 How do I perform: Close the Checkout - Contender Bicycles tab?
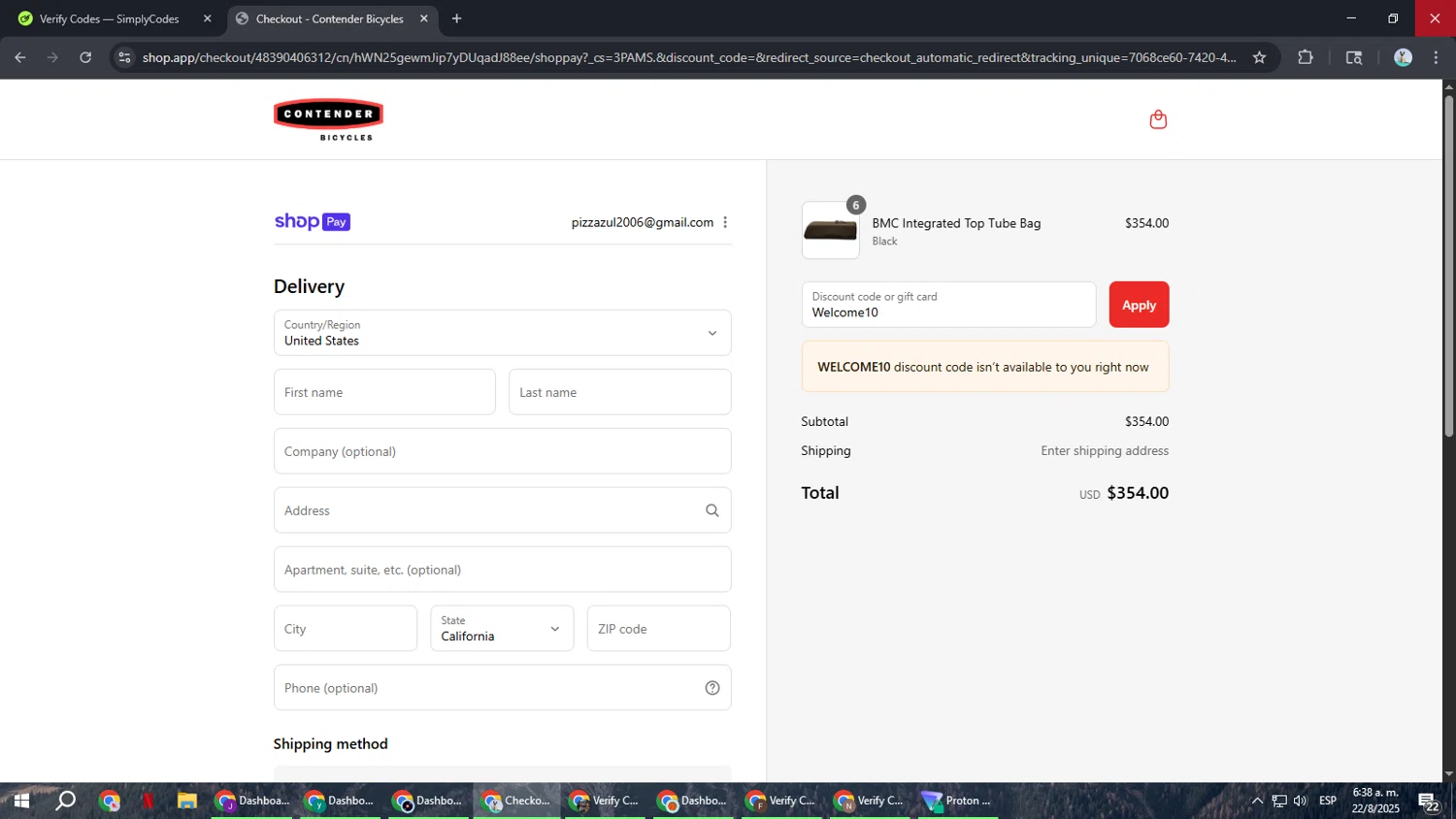pos(423,18)
